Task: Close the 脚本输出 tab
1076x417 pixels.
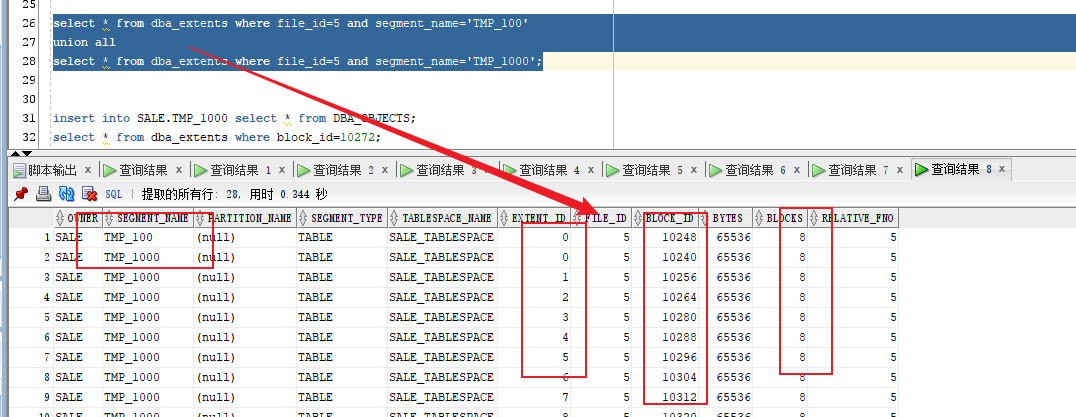Action: tap(89, 170)
